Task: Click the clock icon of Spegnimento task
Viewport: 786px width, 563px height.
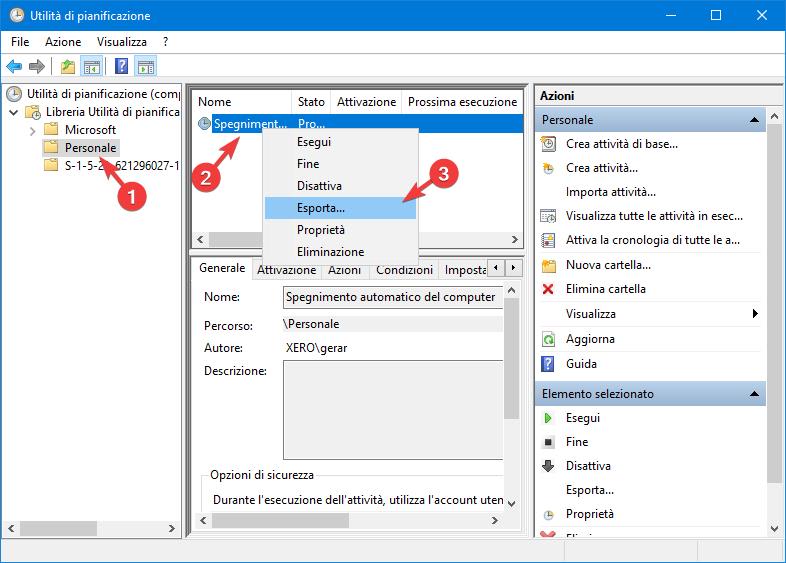Action: coord(204,123)
